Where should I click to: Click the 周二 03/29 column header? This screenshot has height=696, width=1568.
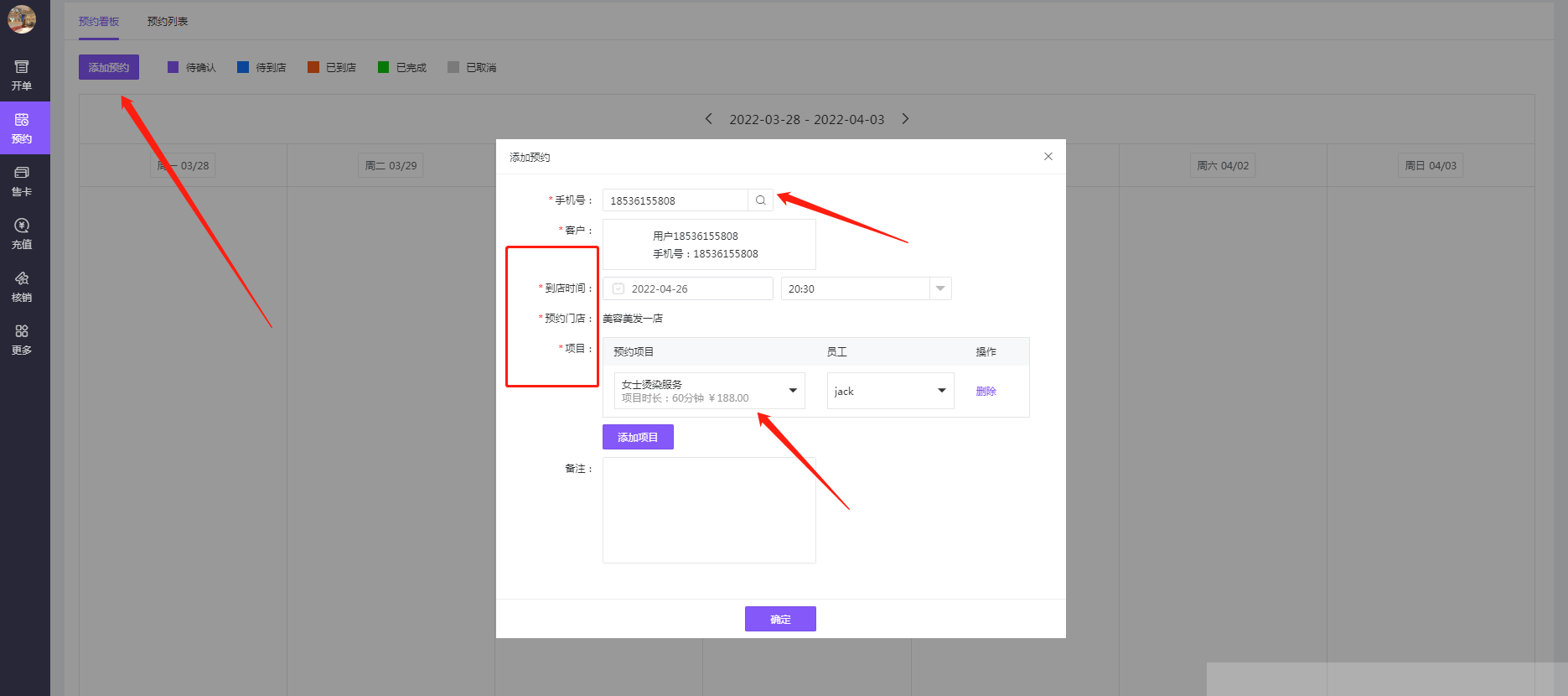coord(391,165)
